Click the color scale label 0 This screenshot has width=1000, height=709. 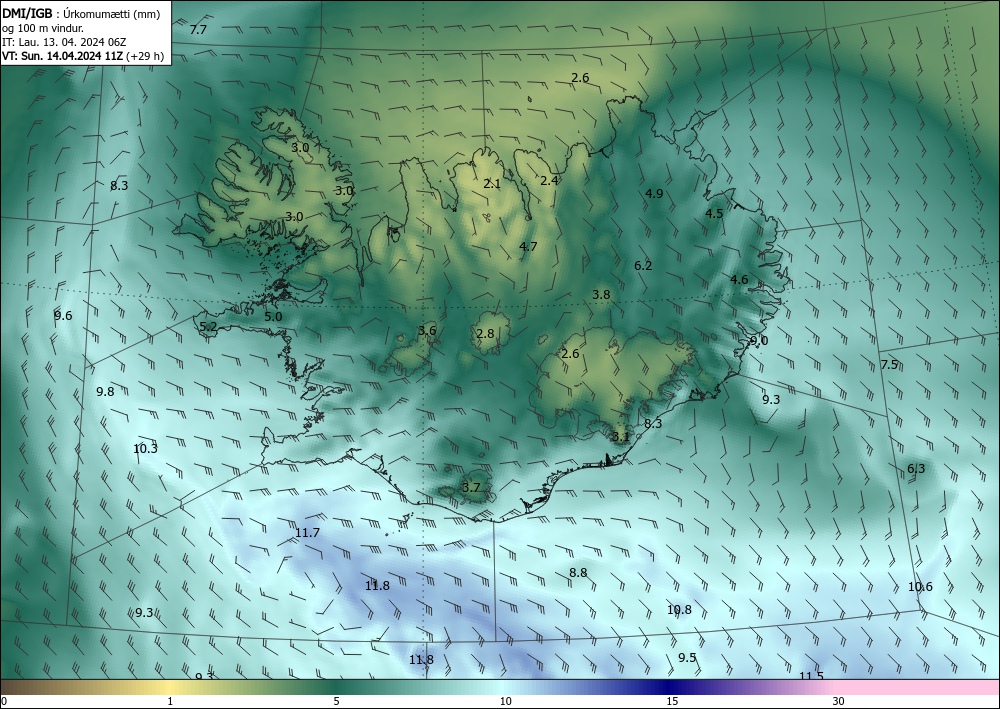(4, 701)
